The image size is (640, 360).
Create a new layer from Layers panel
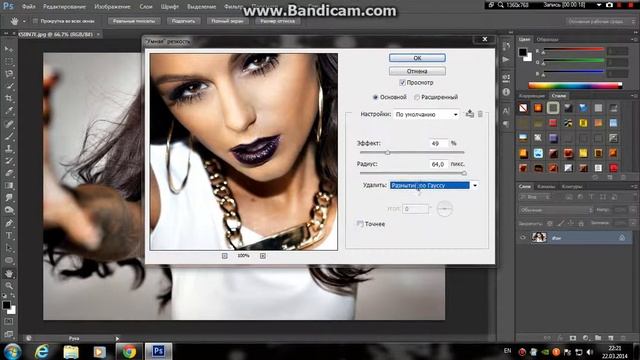click(x=611, y=338)
